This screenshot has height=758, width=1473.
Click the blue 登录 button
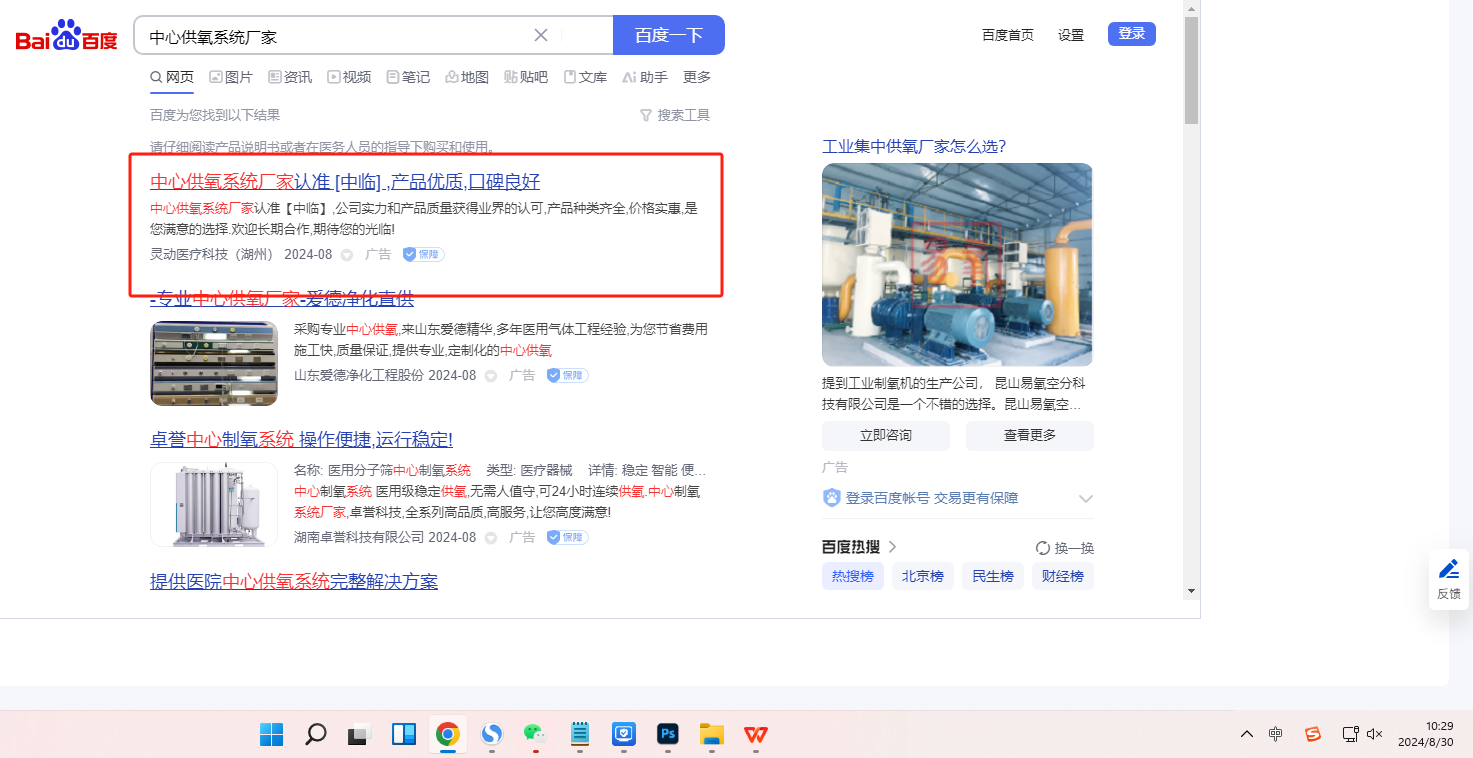coord(1132,34)
